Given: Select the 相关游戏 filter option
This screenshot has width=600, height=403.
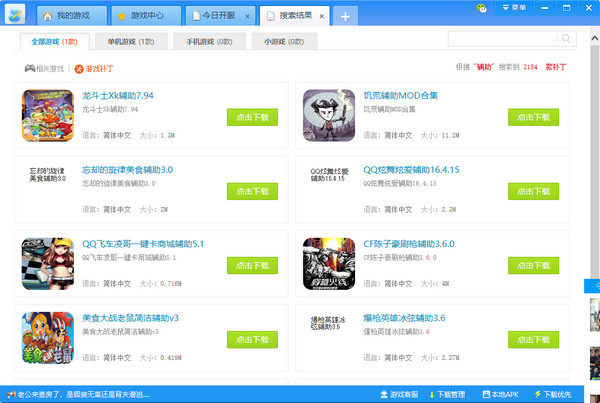Looking at the screenshot, I should 45,69.
